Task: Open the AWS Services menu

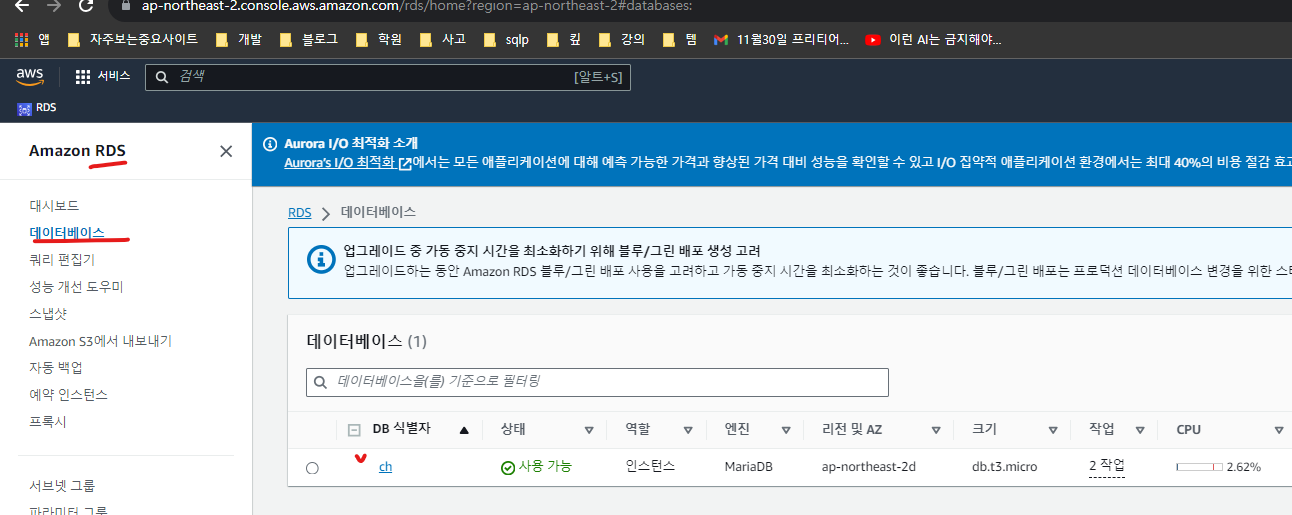Action: pyautogui.click(x=103, y=77)
